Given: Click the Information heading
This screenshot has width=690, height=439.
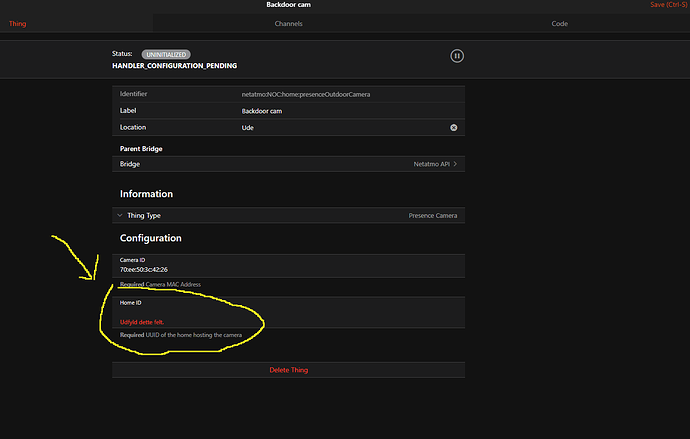Looking at the screenshot, I should point(146,194).
